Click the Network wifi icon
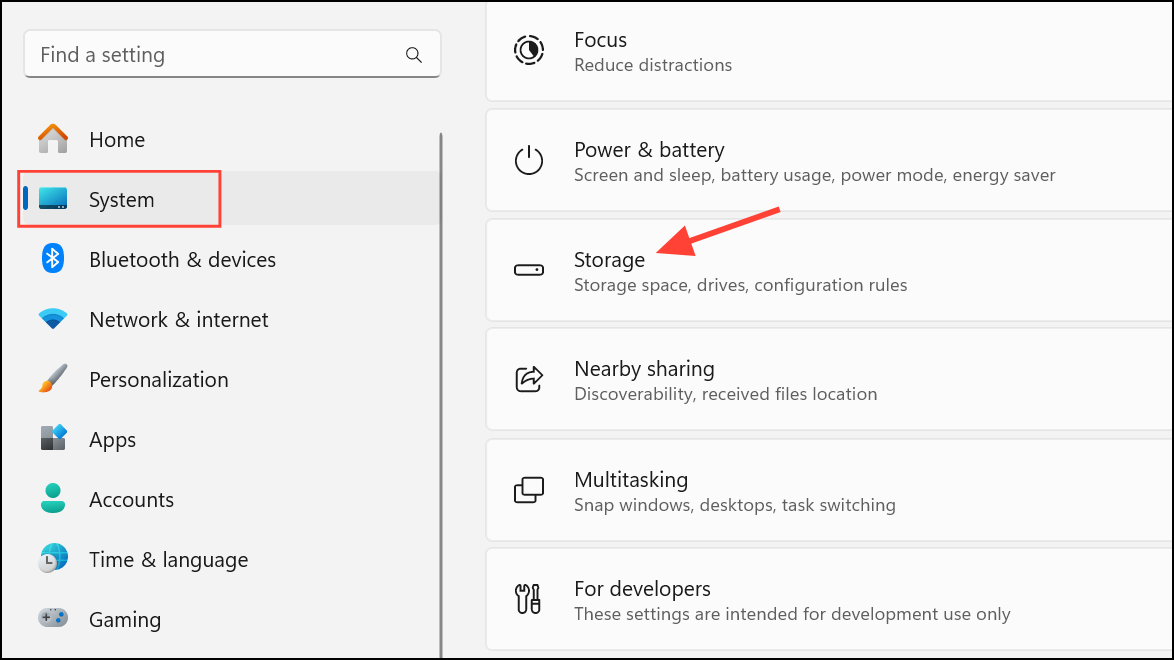 (53, 320)
